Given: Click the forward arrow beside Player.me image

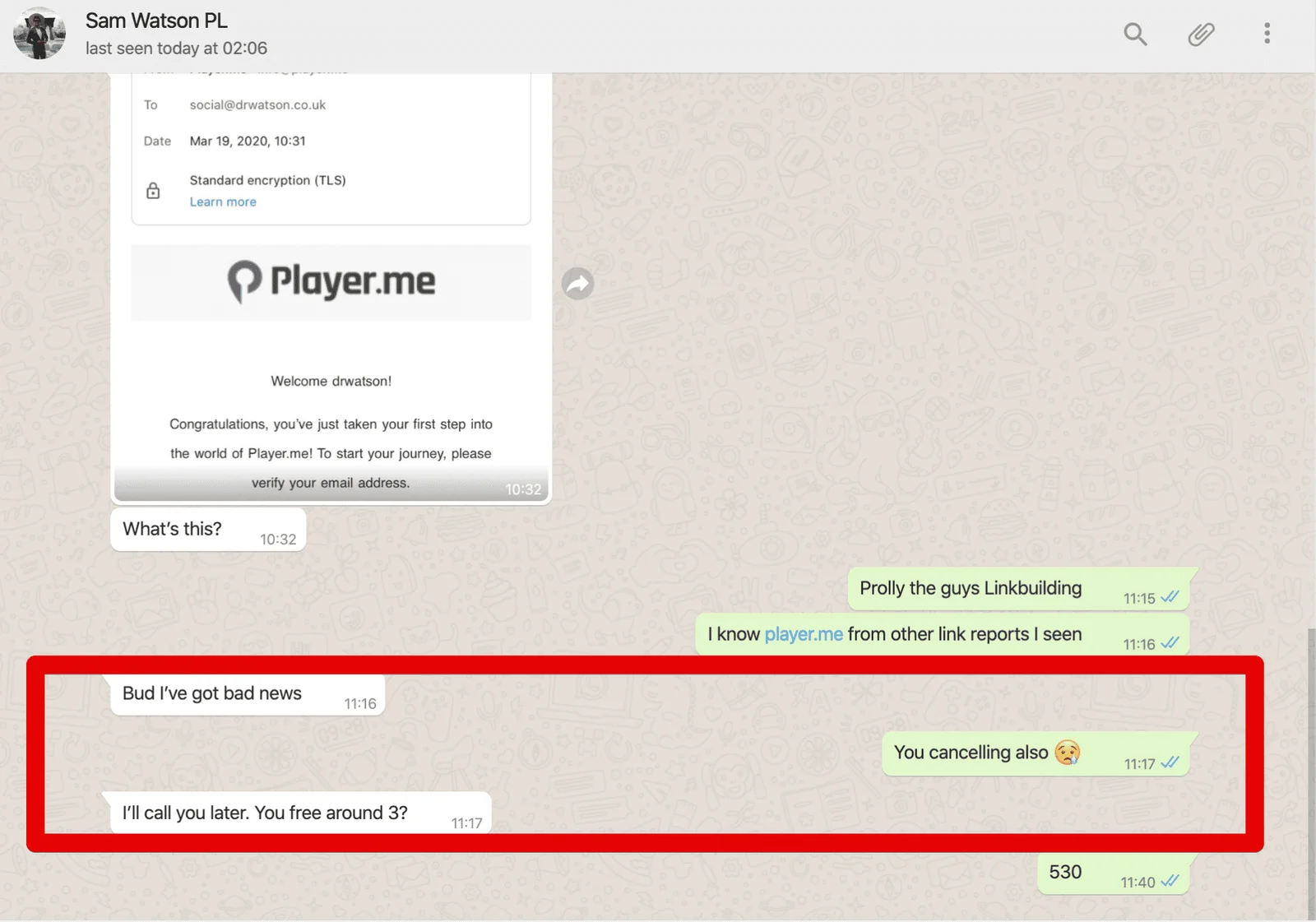Looking at the screenshot, I should tap(578, 284).
